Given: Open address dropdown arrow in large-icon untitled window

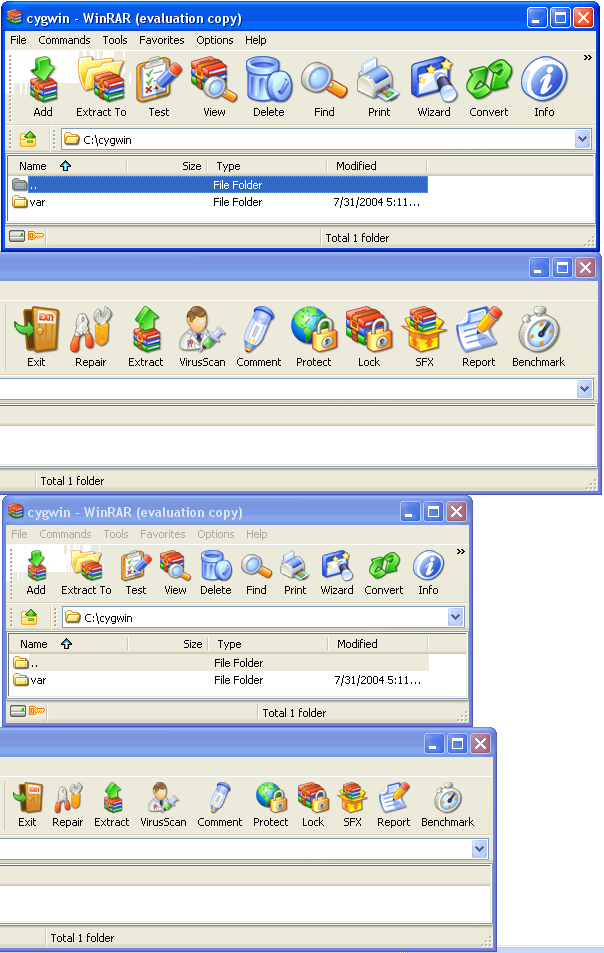Looking at the screenshot, I should pyautogui.click(x=585, y=389).
